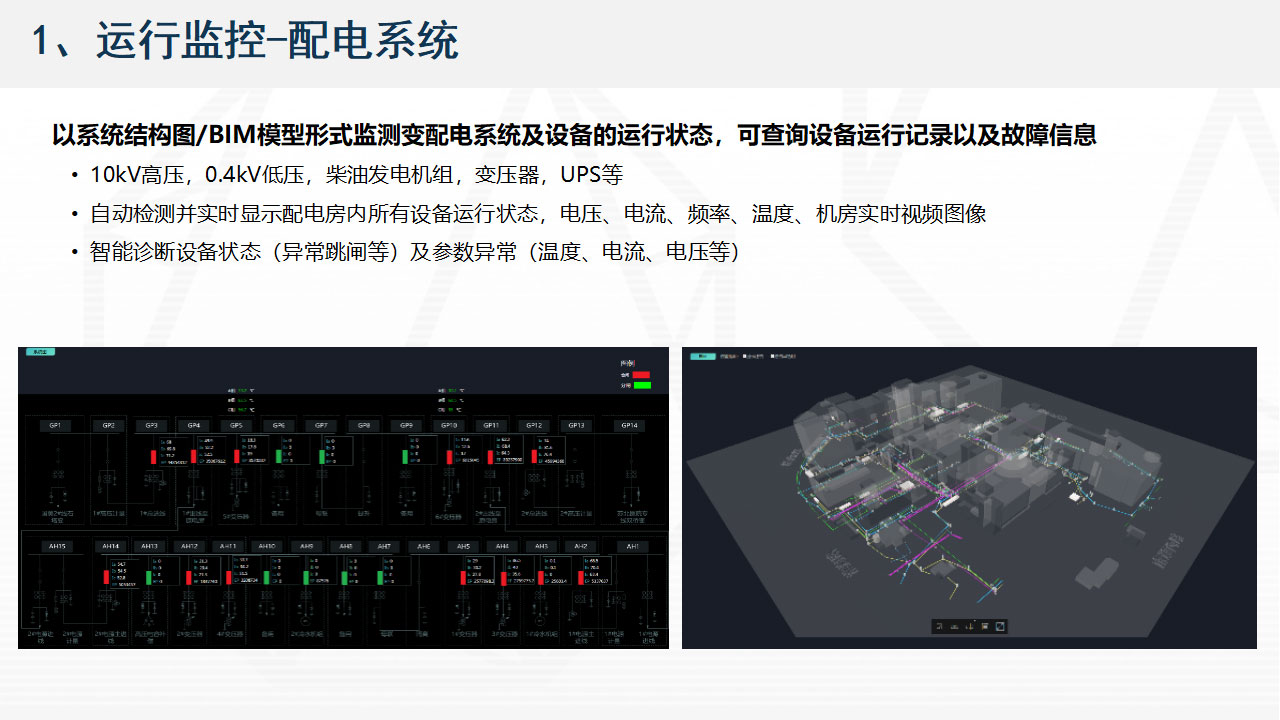Click the first icon in BIM viewer toolbar
Viewport: 1280px width, 720px height.
(x=939, y=626)
